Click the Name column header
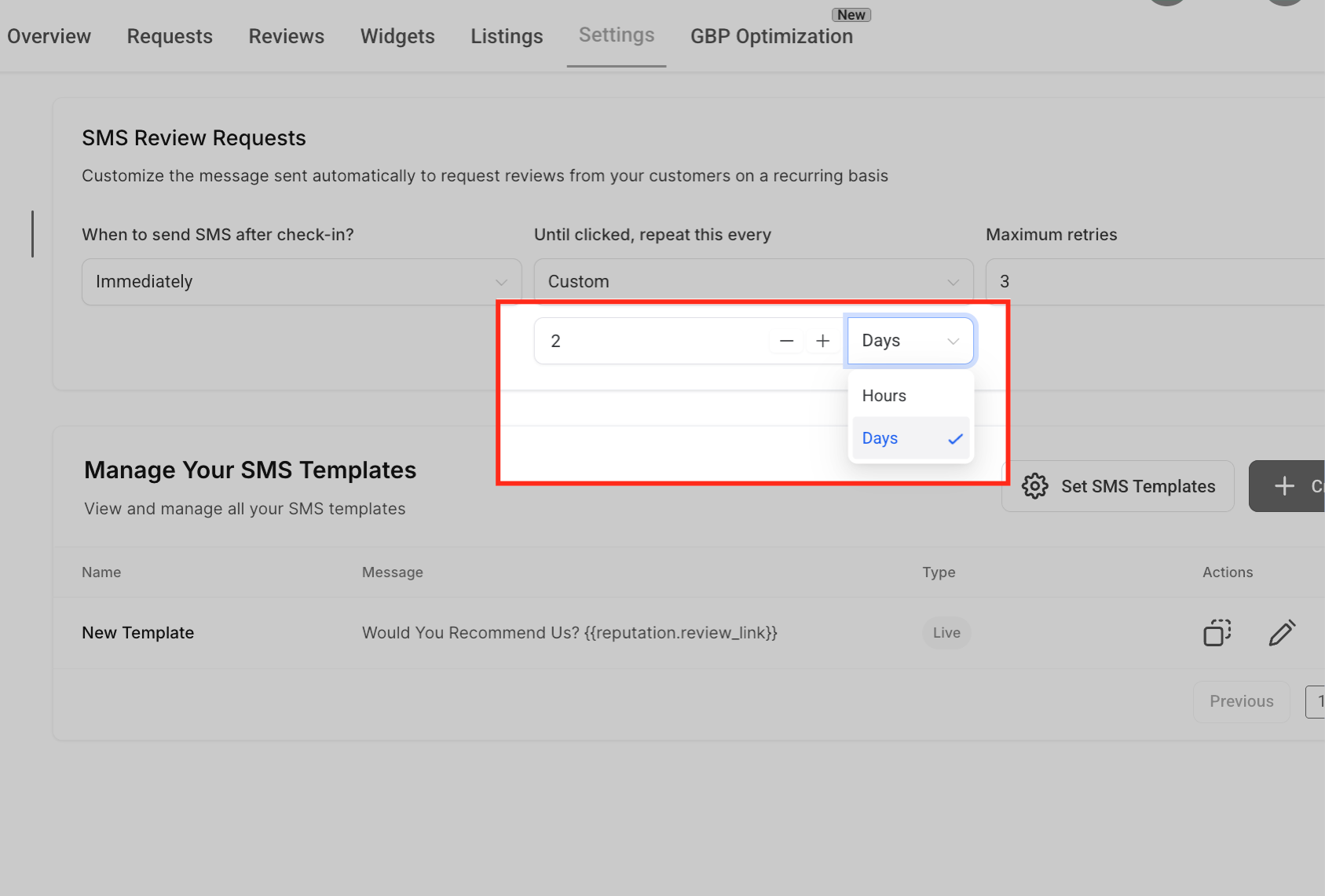 (101, 572)
